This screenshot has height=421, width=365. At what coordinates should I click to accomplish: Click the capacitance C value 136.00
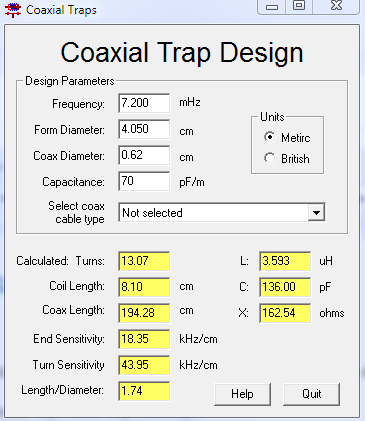(x=285, y=287)
